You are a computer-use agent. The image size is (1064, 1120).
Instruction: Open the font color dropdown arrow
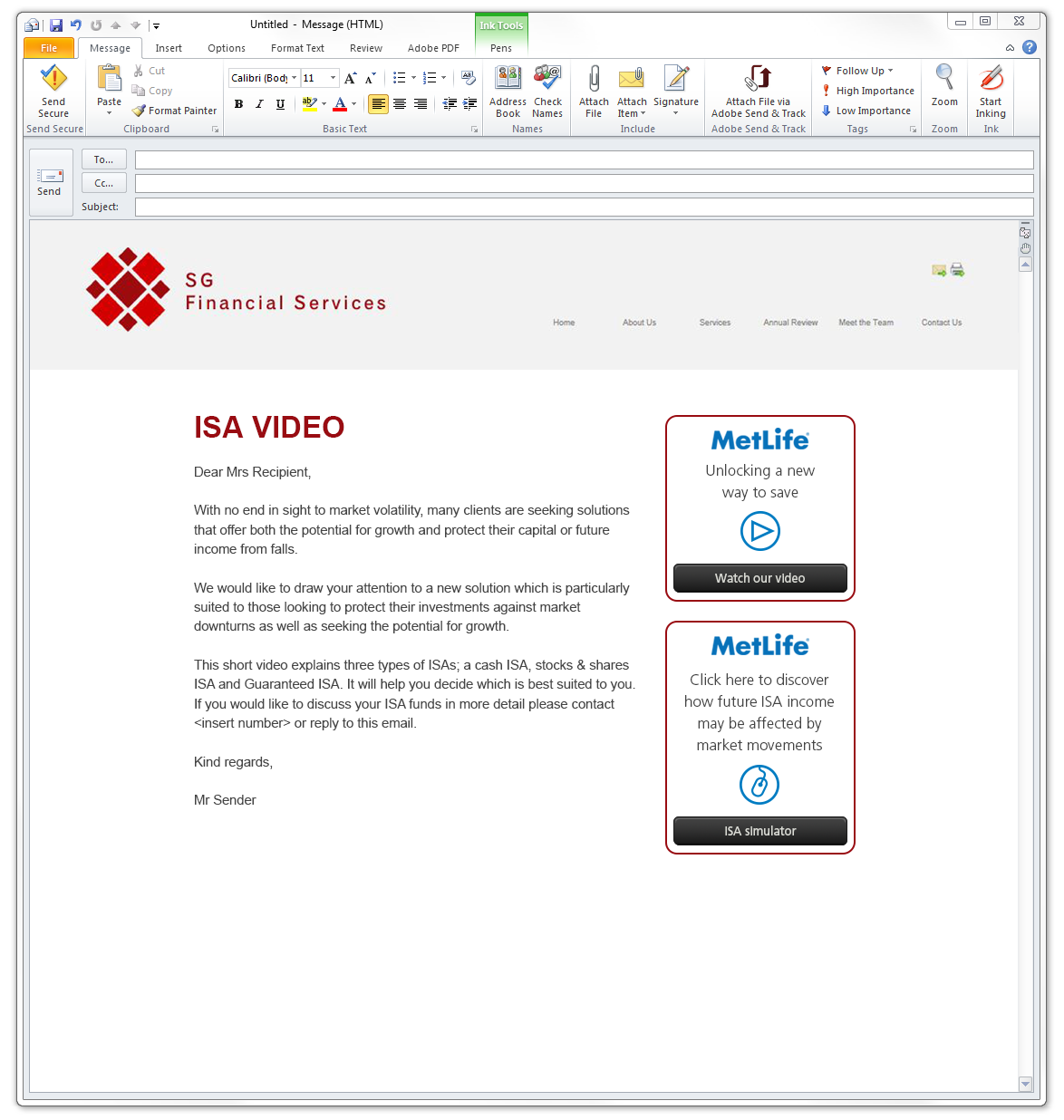pyautogui.click(x=353, y=104)
